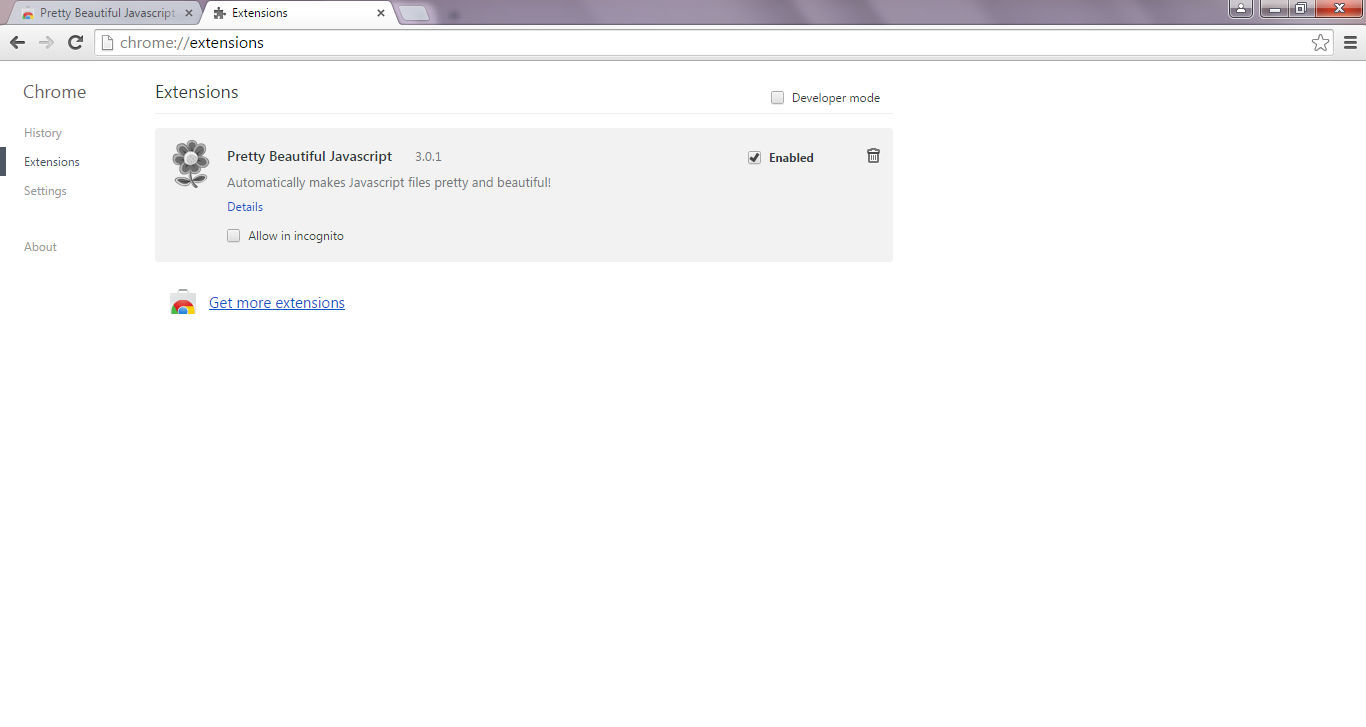Open a new tab
The image size is (1366, 727).
(x=414, y=13)
